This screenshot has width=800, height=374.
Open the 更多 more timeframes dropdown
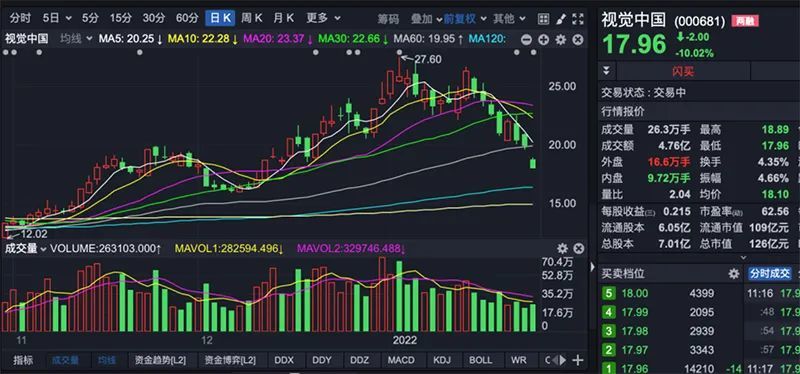pyautogui.click(x=323, y=18)
